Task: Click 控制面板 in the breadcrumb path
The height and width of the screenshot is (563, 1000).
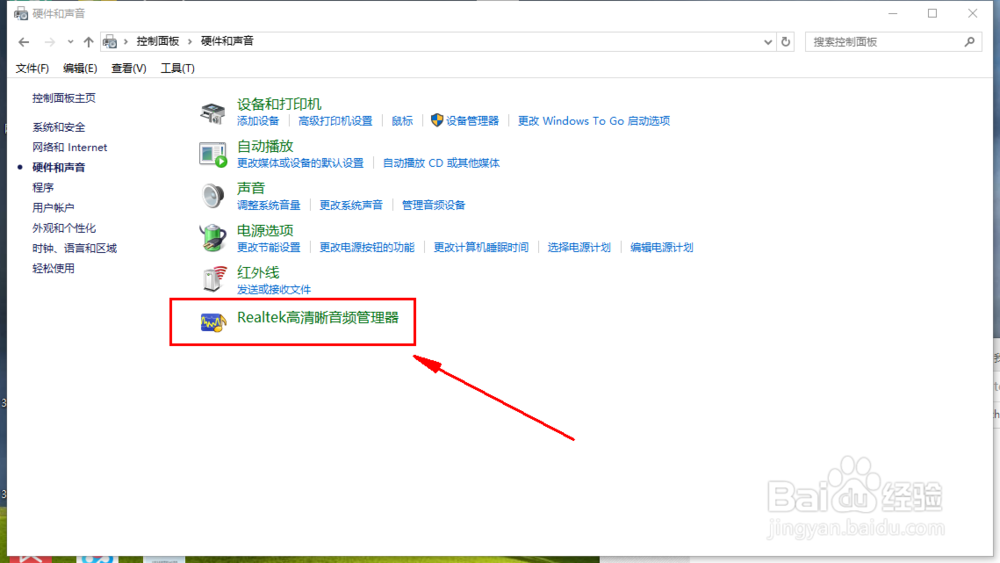Action: 158,41
